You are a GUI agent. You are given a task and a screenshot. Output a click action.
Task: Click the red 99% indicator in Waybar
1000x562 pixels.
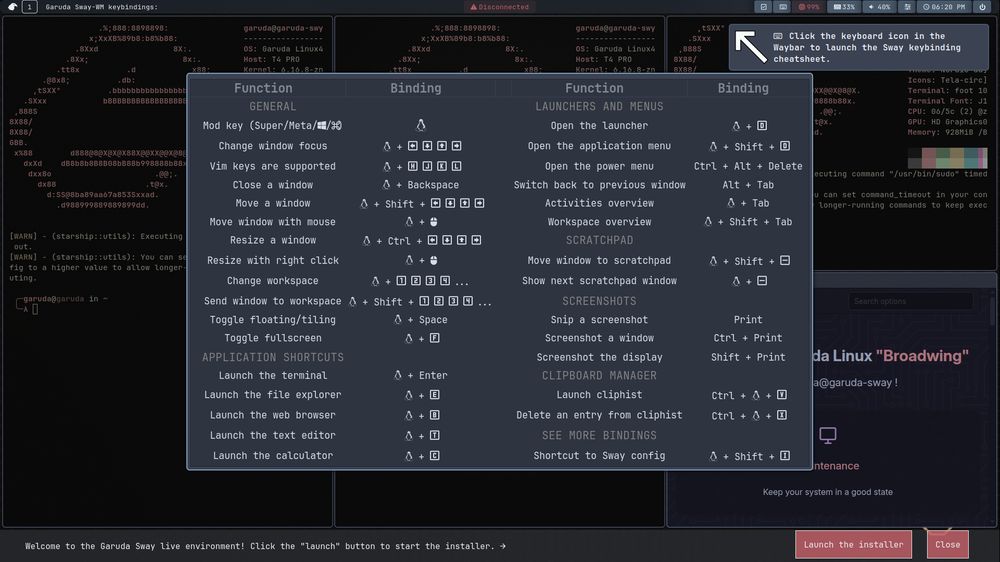[x=809, y=7]
